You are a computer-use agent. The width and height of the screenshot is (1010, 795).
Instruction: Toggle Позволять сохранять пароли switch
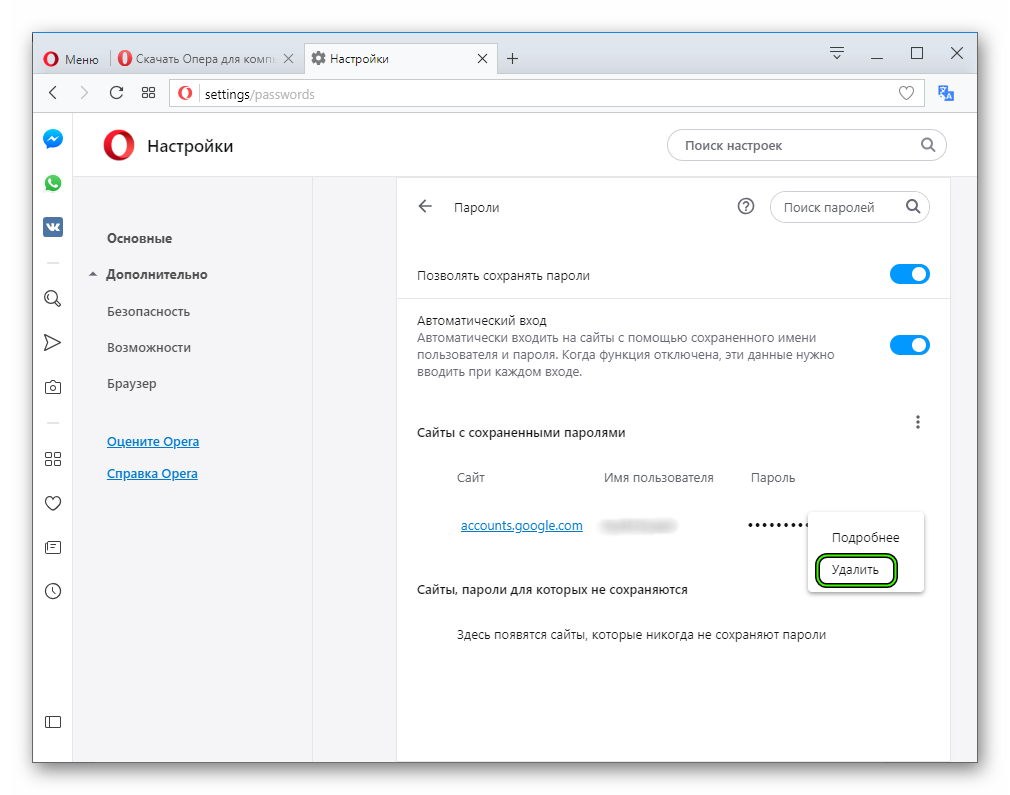[x=910, y=274]
